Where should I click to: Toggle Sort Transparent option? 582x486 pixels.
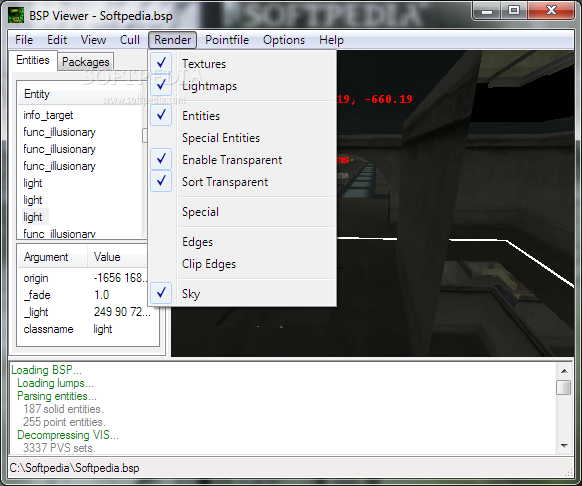(x=242, y=182)
